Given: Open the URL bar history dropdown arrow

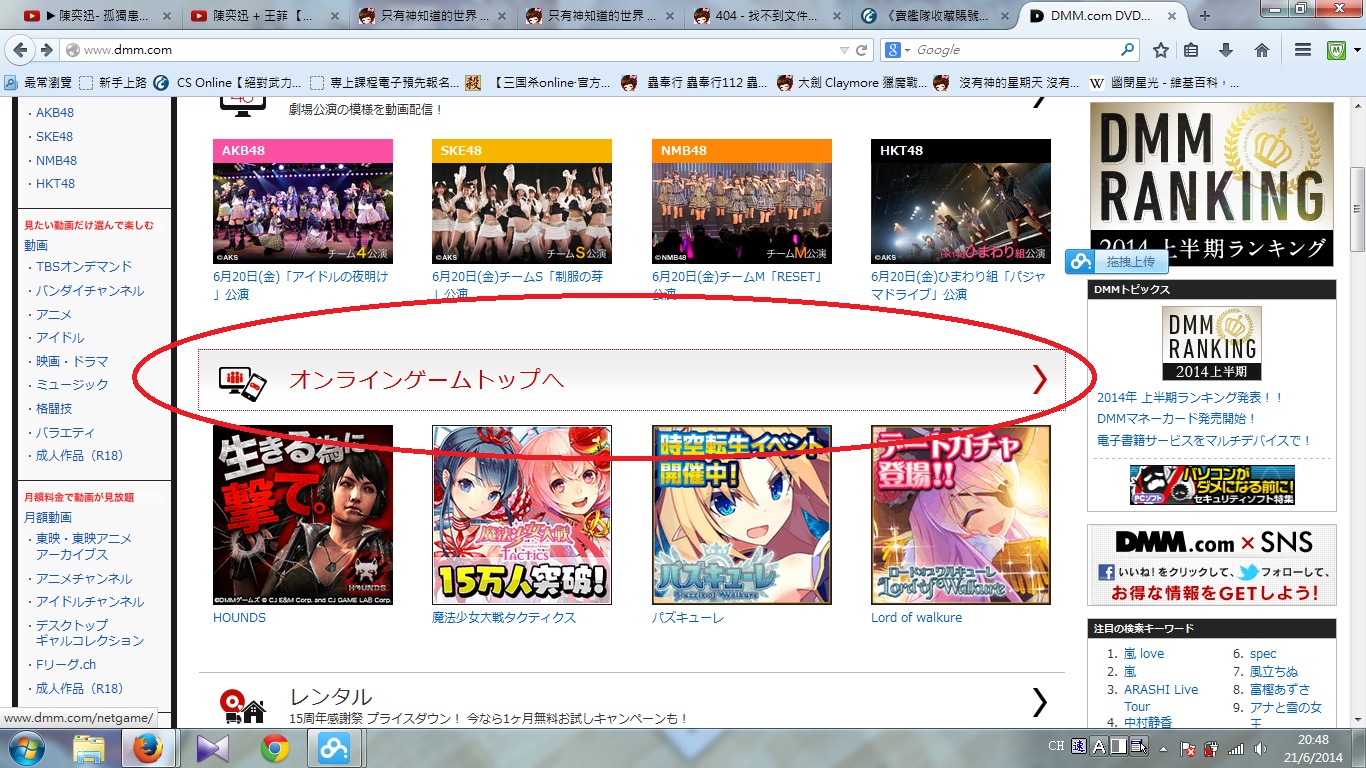Looking at the screenshot, I should tap(843, 50).
